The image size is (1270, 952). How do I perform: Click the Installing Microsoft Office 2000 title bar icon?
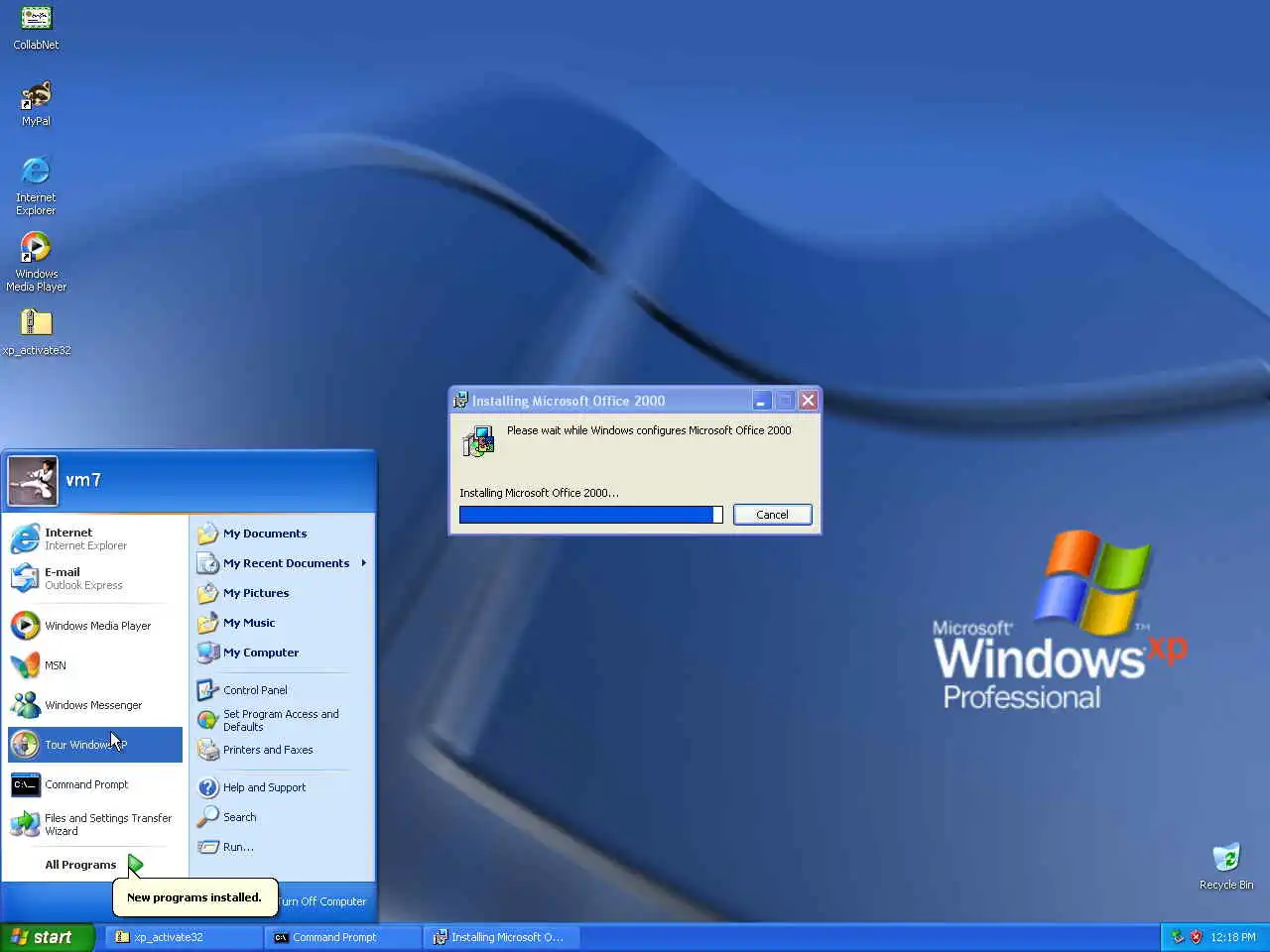(460, 401)
